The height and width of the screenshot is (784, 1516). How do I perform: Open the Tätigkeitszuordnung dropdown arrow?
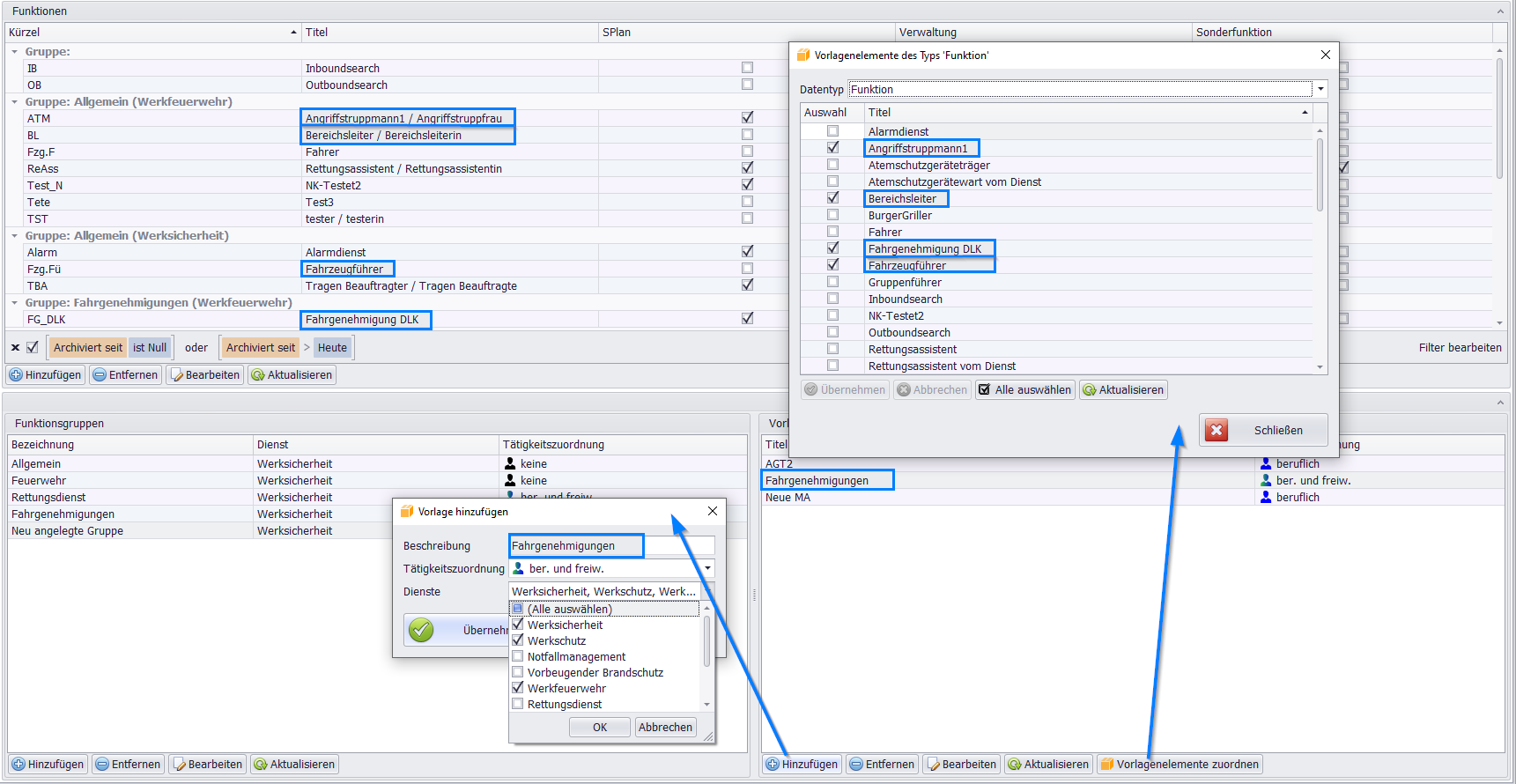[x=707, y=569]
